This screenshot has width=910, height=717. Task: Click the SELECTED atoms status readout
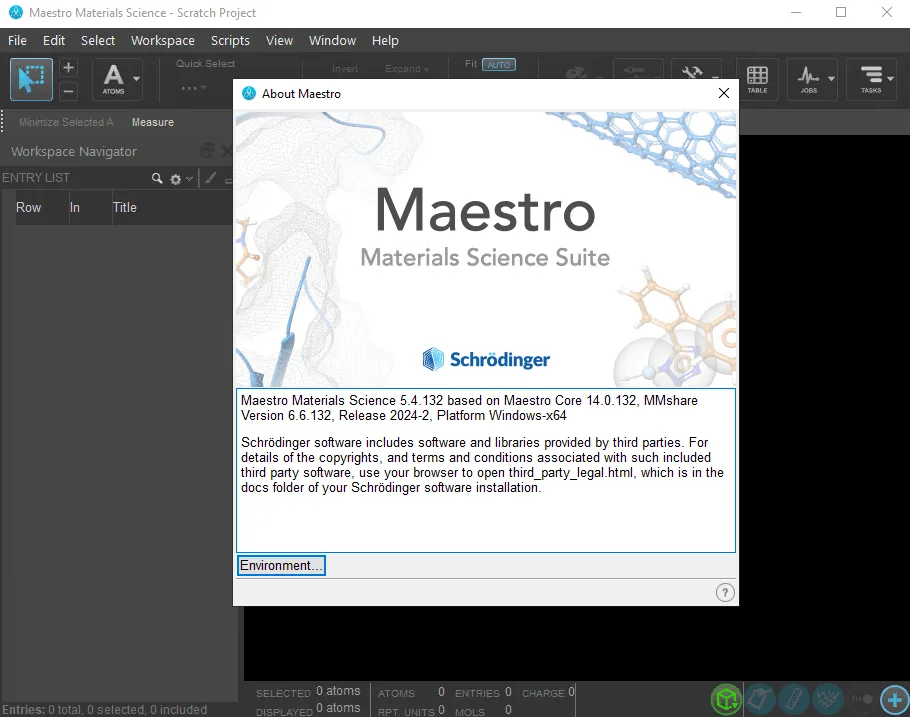click(x=308, y=691)
